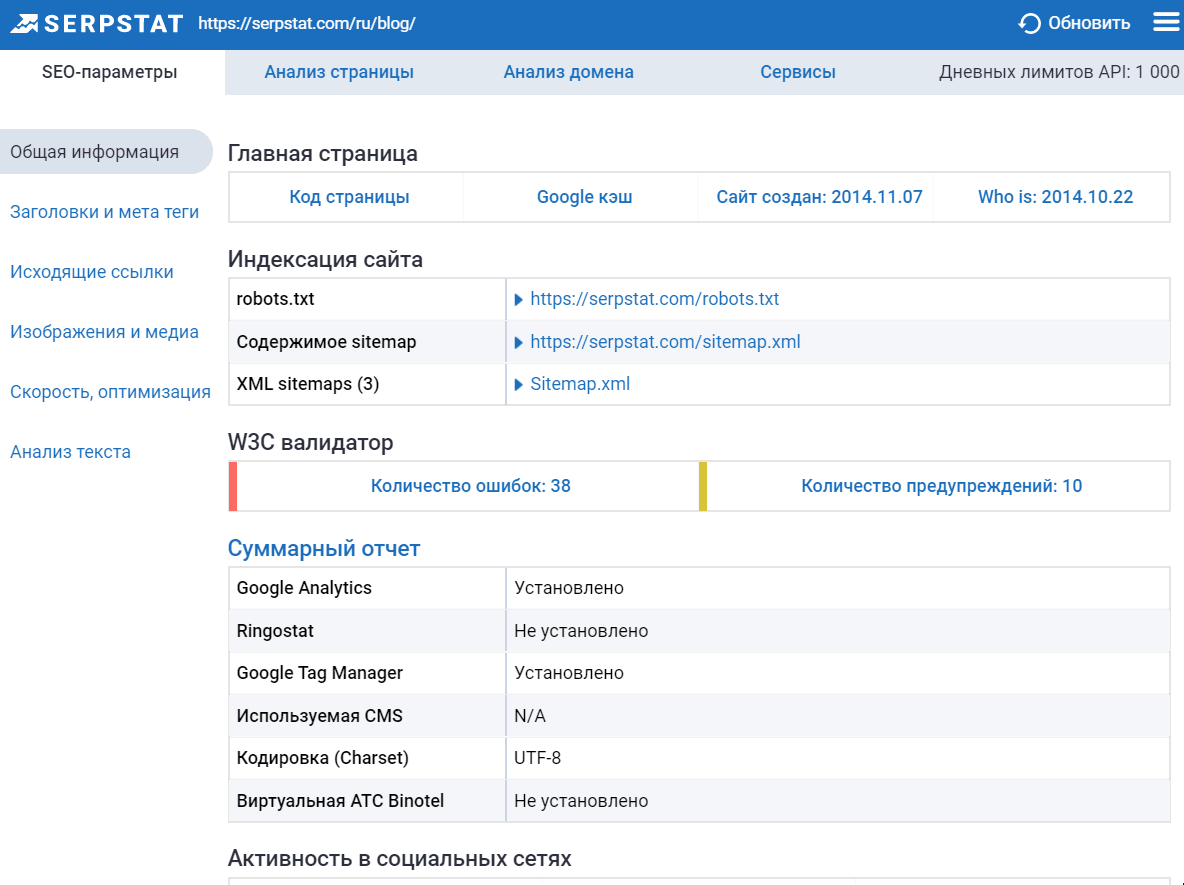Click Сайт создан: 2014.11.07 link
This screenshot has width=1184, height=885.
click(x=819, y=197)
